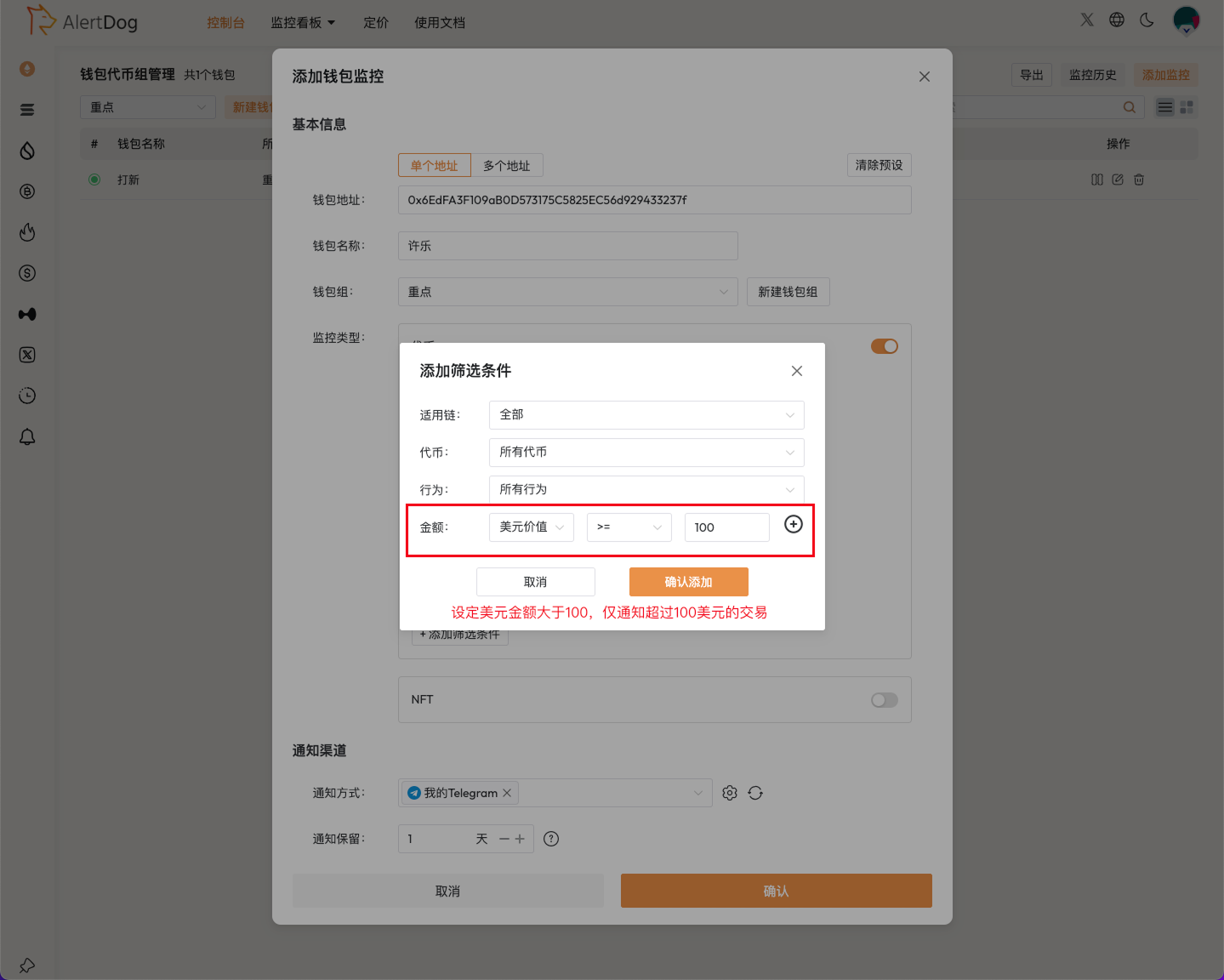Delete the 打新 wallet entry
This screenshot has width=1224, height=980.
[1138, 179]
